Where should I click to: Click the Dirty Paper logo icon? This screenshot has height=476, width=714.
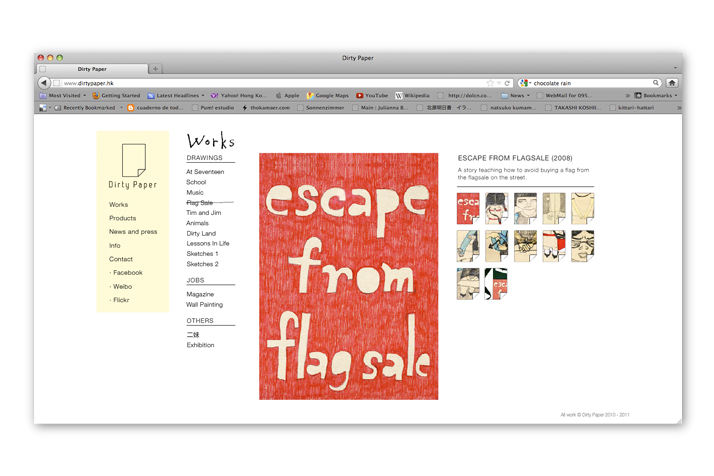tap(133, 160)
